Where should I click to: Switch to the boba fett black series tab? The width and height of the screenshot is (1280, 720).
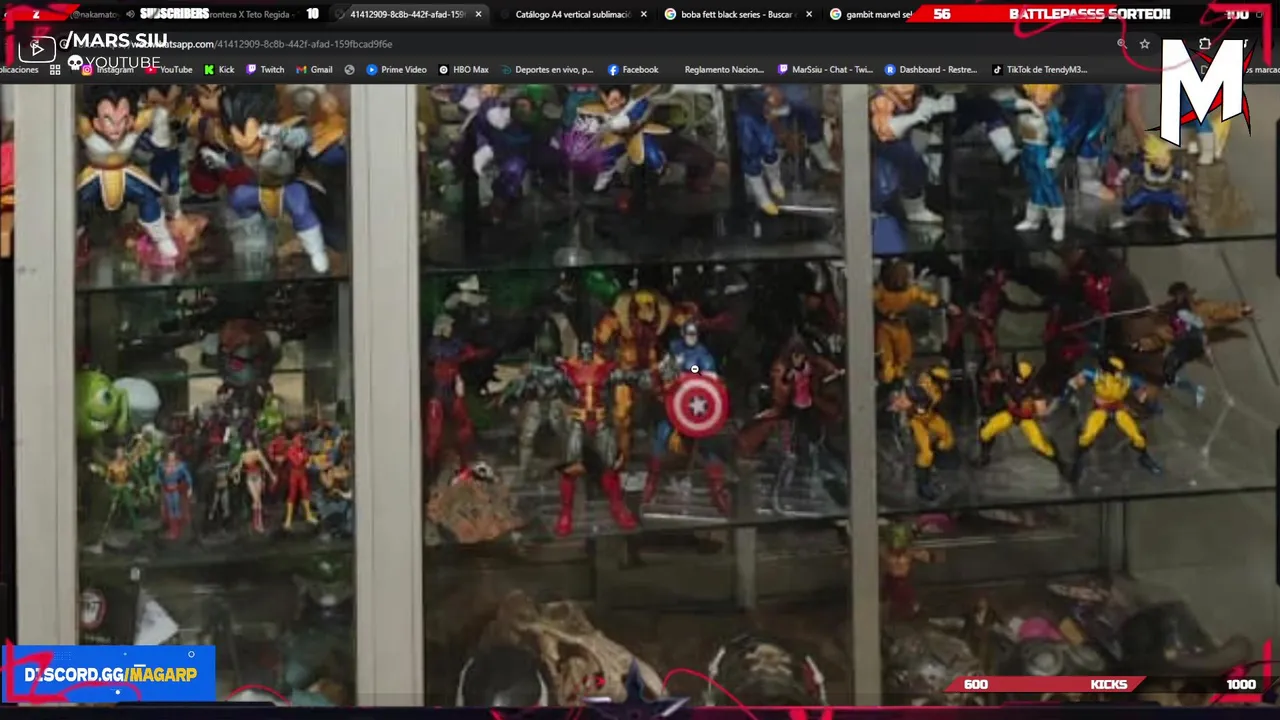click(x=737, y=14)
